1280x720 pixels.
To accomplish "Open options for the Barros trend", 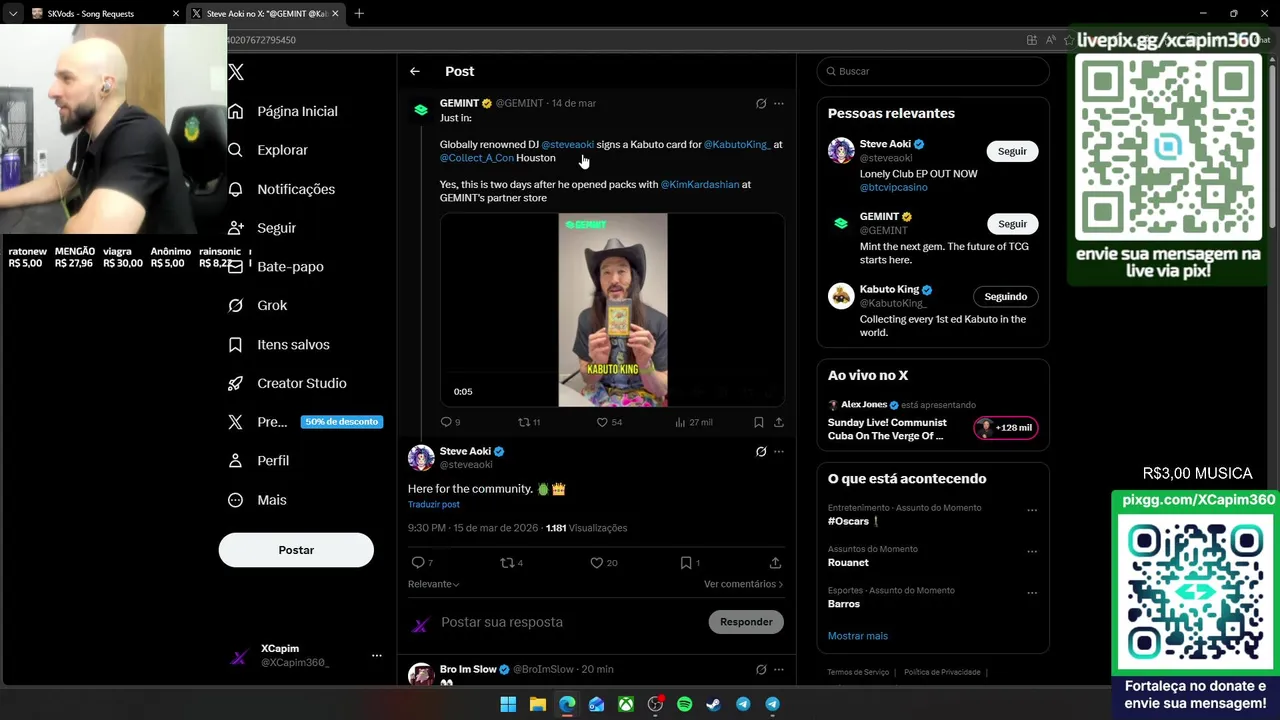I will 1032,593.
